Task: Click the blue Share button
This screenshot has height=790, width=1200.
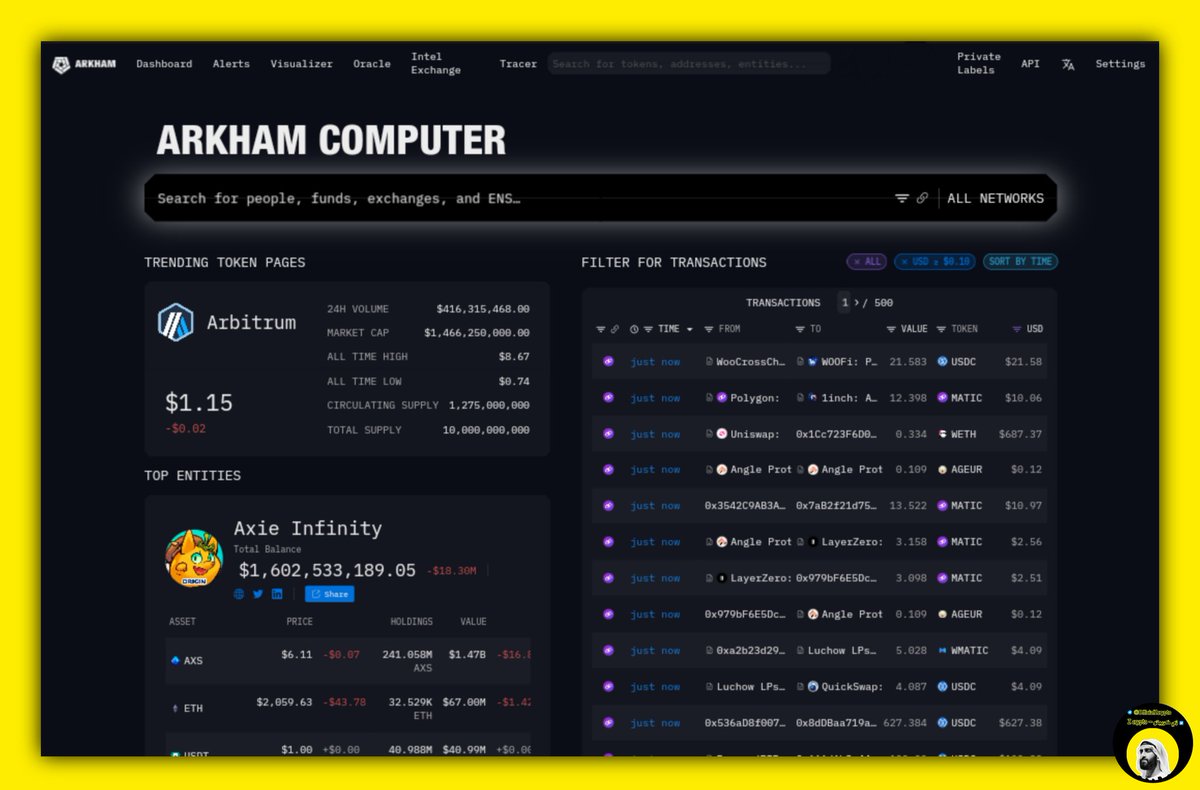Action: click(x=329, y=594)
